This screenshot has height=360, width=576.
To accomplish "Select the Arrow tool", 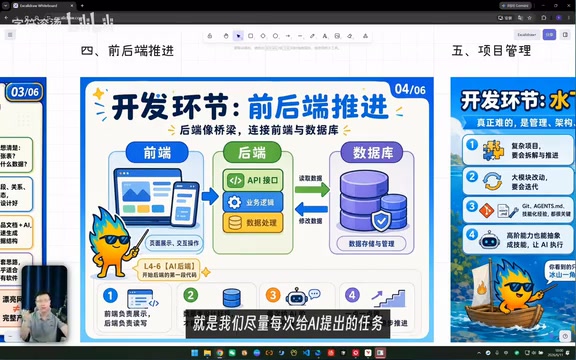I will point(288,36).
